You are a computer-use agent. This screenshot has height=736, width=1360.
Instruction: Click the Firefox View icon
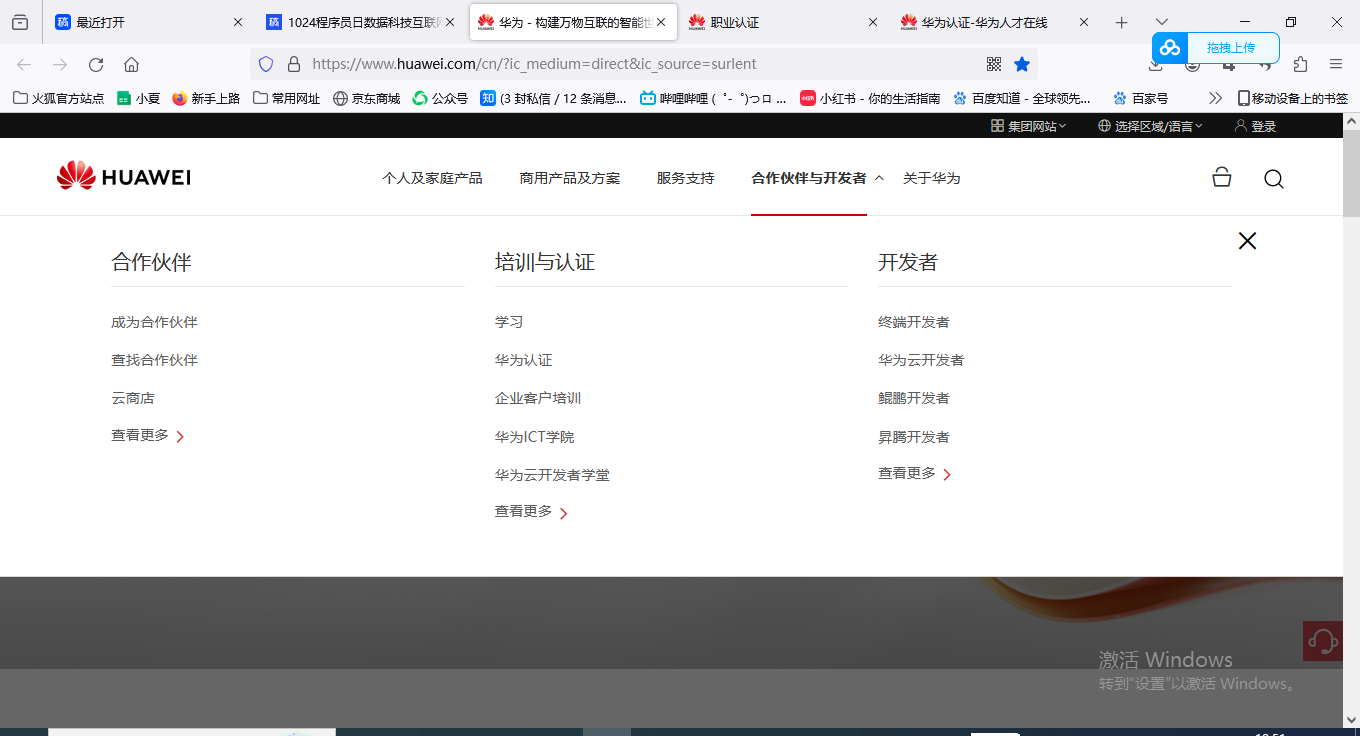[20, 22]
